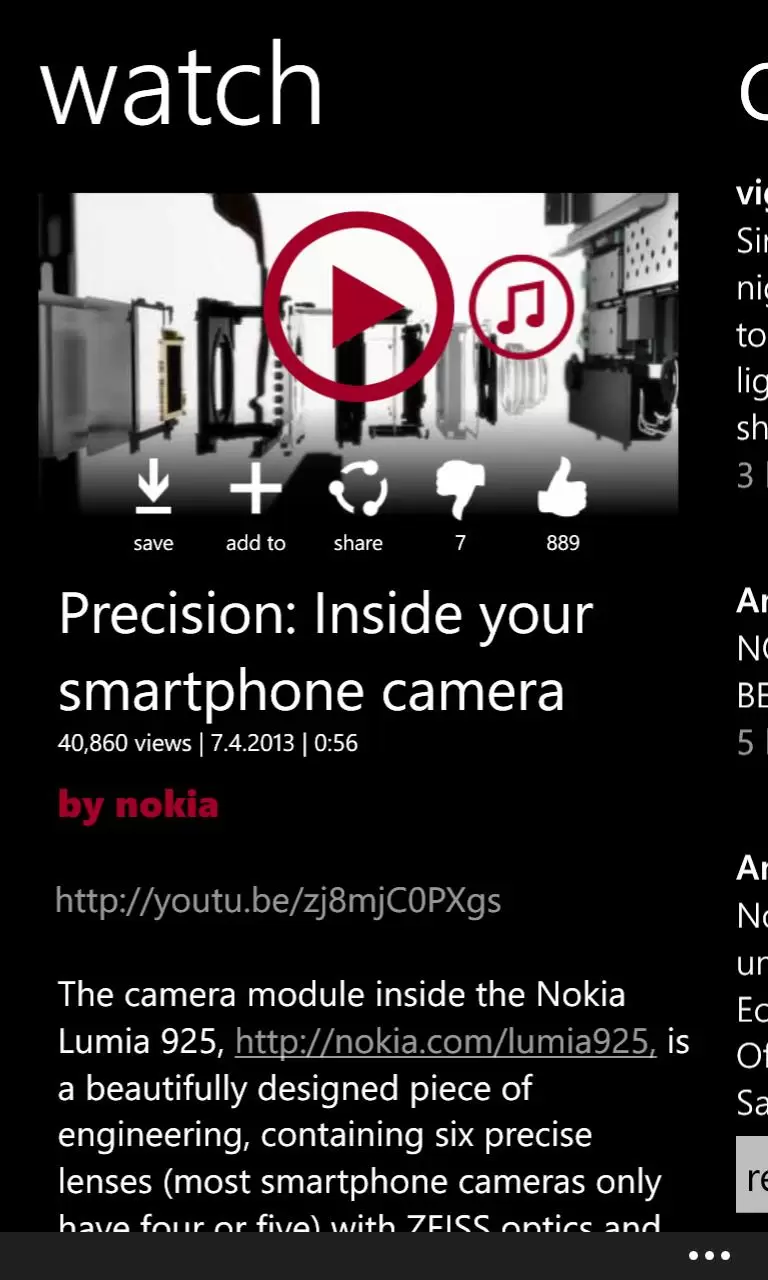Play the Precision video
This screenshot has width=768, height=1280.
coord(359,305)
